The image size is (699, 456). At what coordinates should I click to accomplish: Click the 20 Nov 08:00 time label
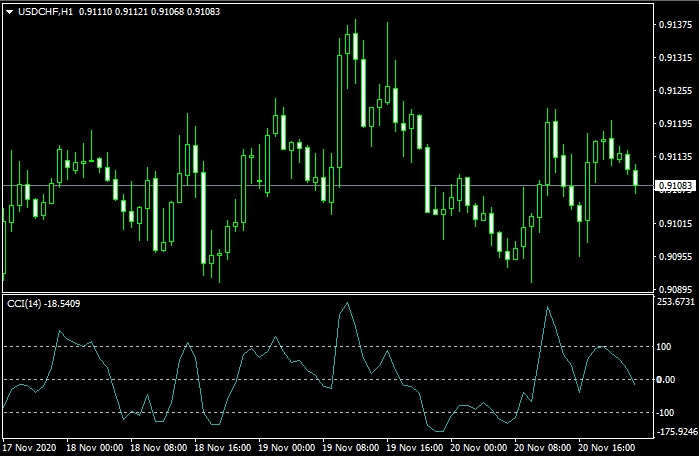point(546,448)
